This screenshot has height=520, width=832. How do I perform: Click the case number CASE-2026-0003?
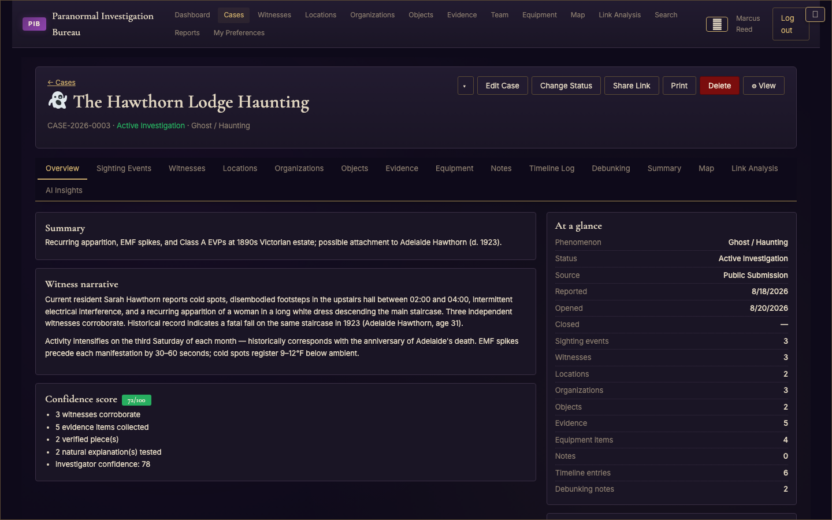(79, 126)
